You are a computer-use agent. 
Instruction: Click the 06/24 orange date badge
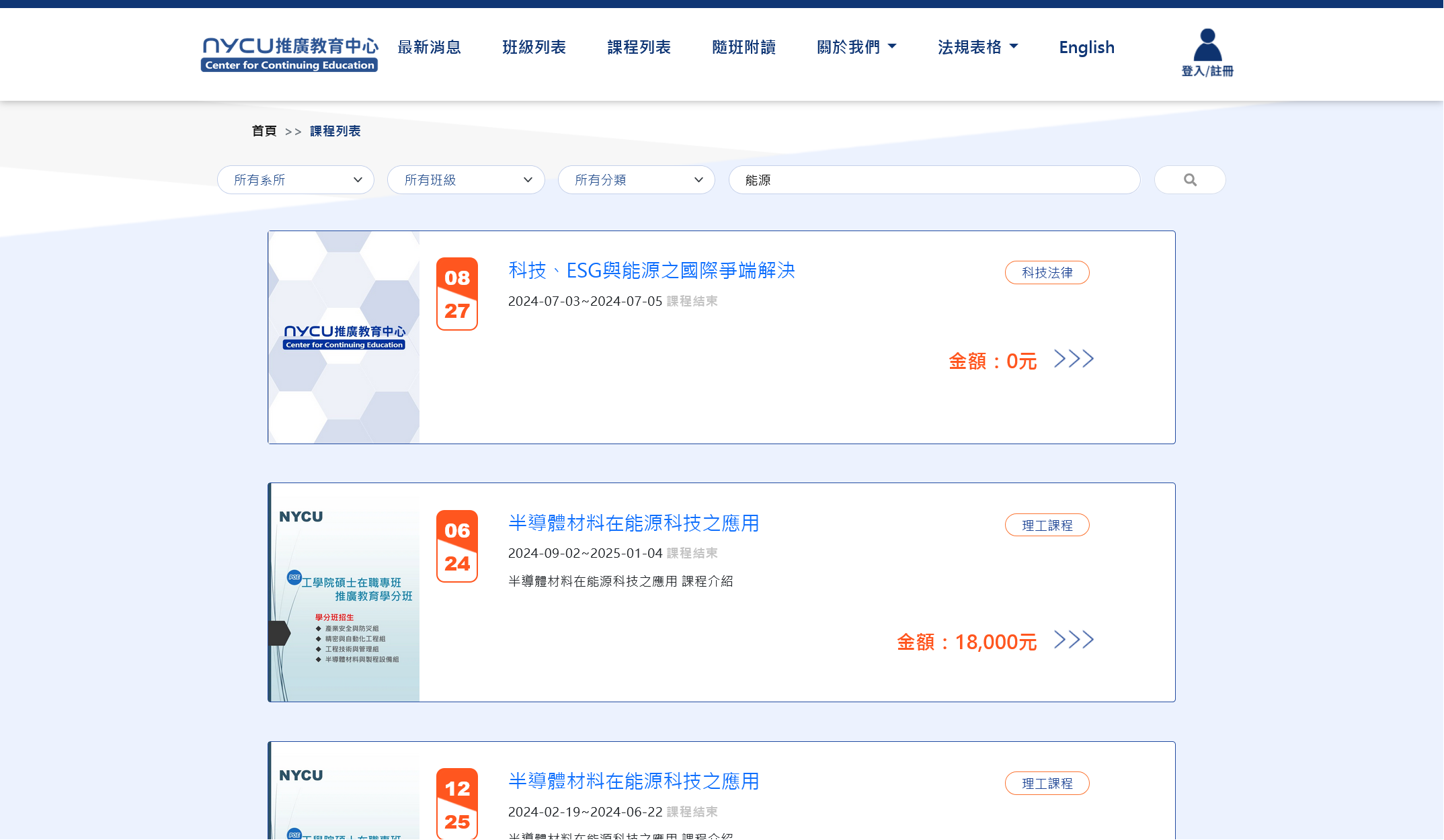point(457,546)
